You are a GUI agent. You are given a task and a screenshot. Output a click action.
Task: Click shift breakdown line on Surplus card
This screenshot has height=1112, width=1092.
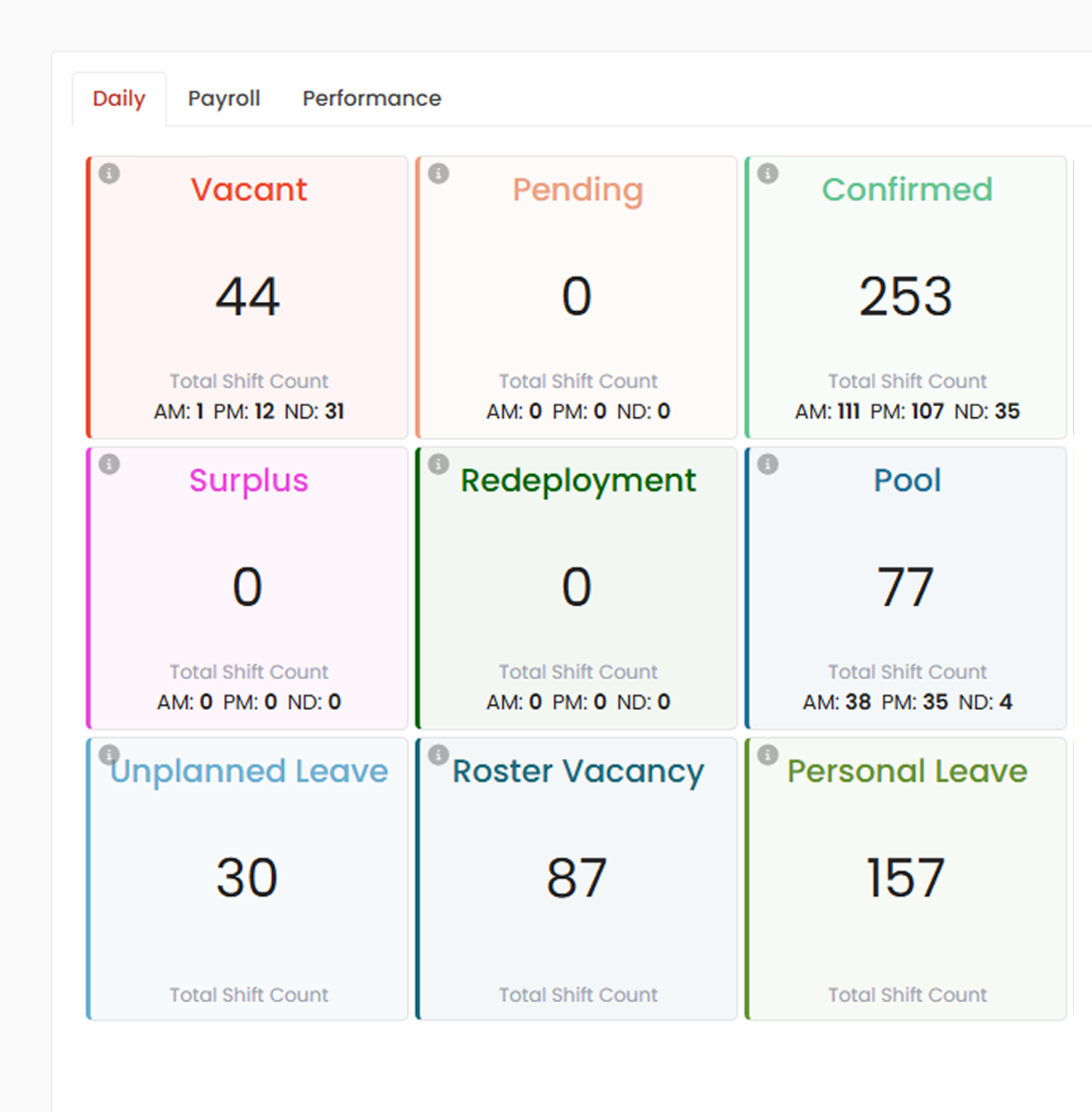click(x=249, y=702)
